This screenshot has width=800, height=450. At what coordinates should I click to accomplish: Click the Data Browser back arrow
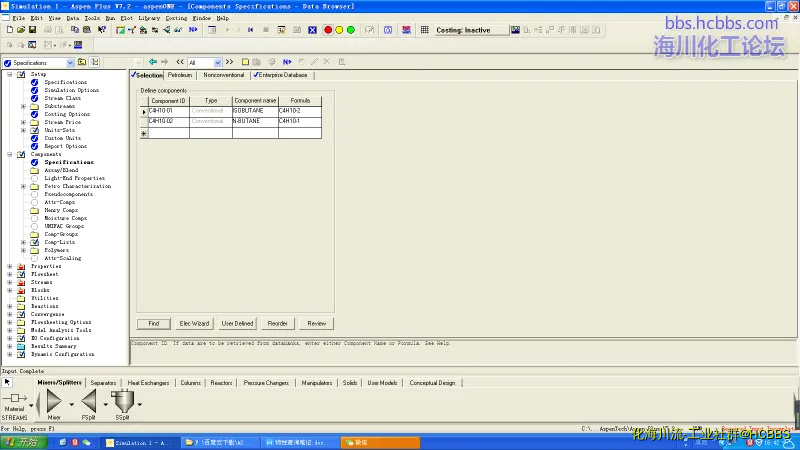coord(153,62)
